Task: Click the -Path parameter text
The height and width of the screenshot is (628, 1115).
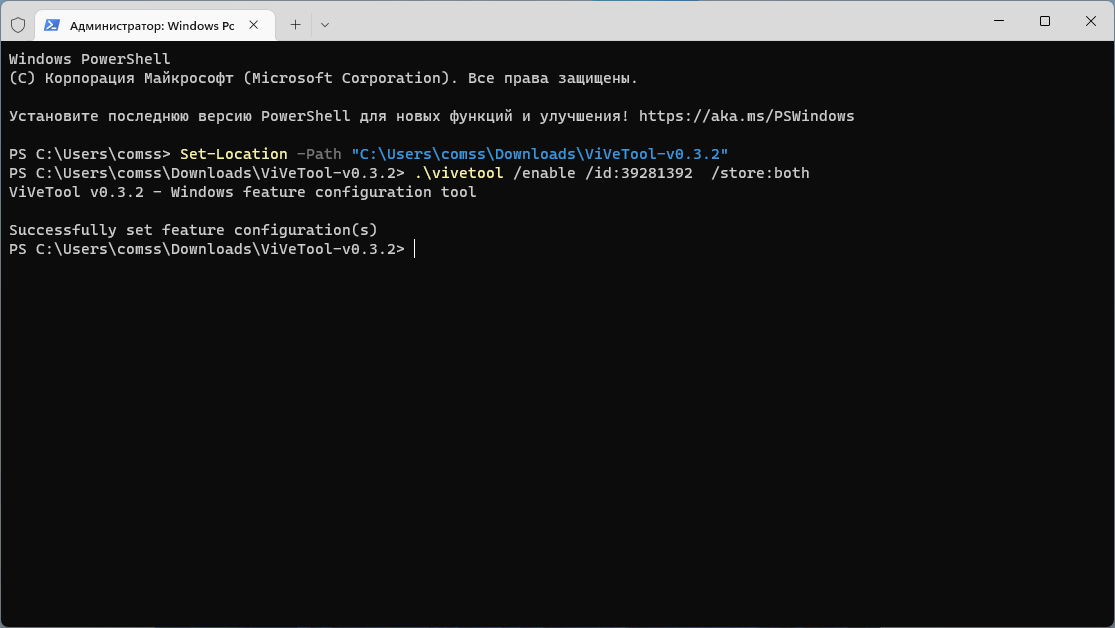Action: click(x=319, y=154)
